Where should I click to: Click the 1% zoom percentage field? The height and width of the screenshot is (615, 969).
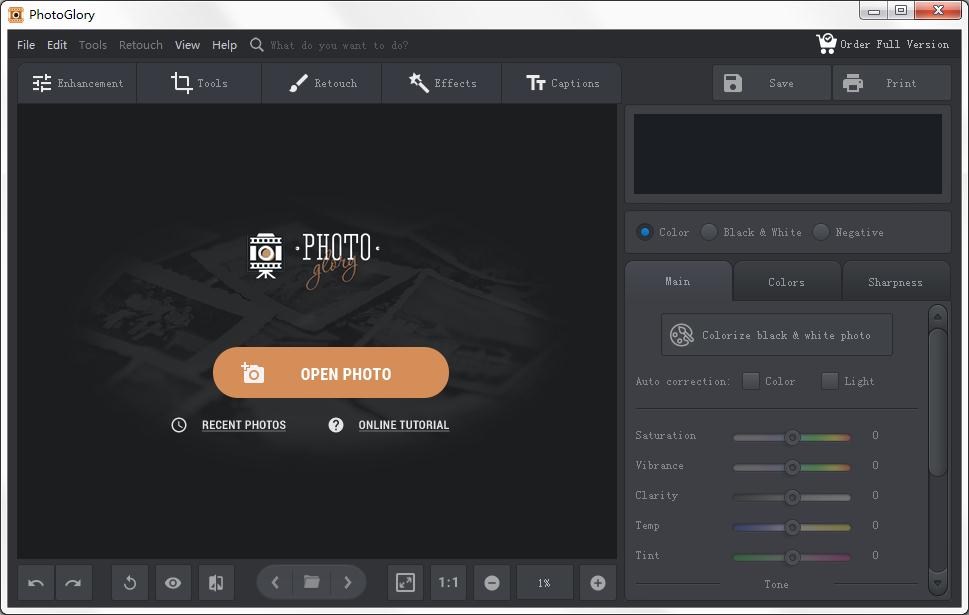click(544, 583)
